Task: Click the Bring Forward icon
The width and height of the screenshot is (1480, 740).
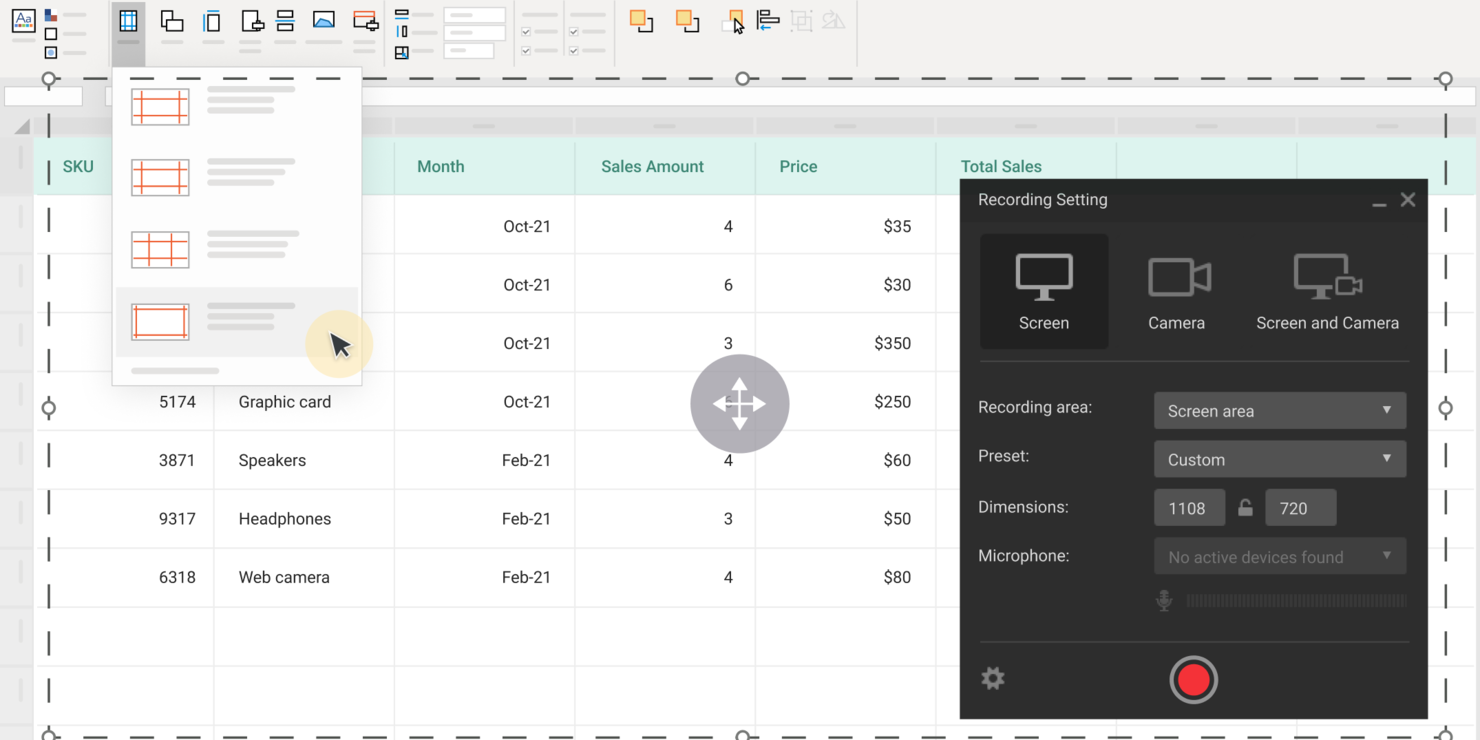Action: pyautogui.click(x=642, y=21)
